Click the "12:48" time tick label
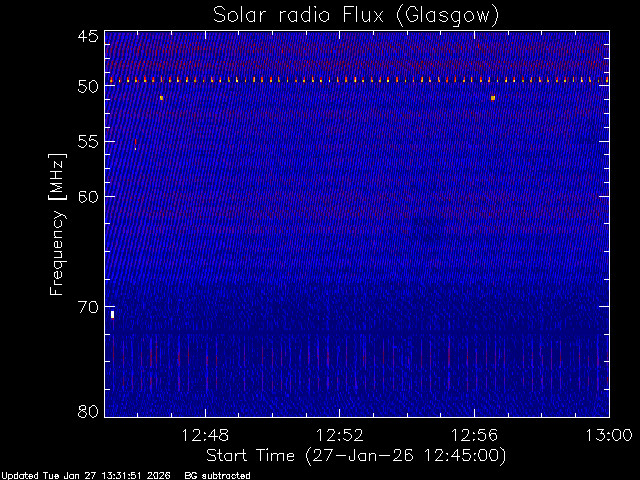 pos(205,435)
